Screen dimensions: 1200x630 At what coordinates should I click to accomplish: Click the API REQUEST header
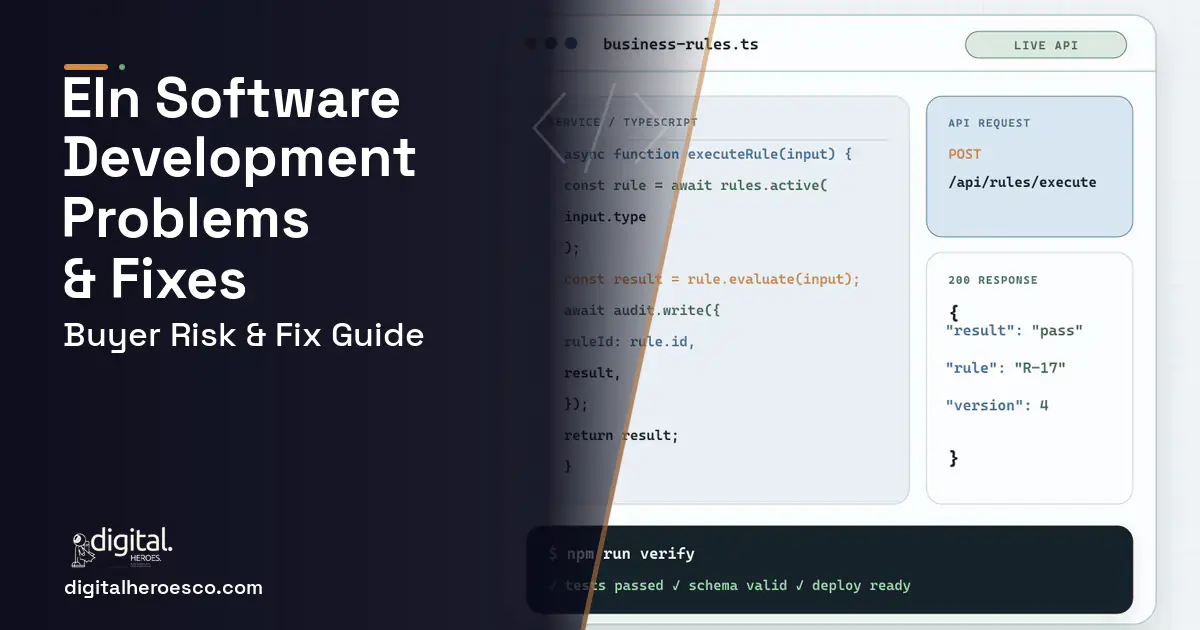(989, 123)
